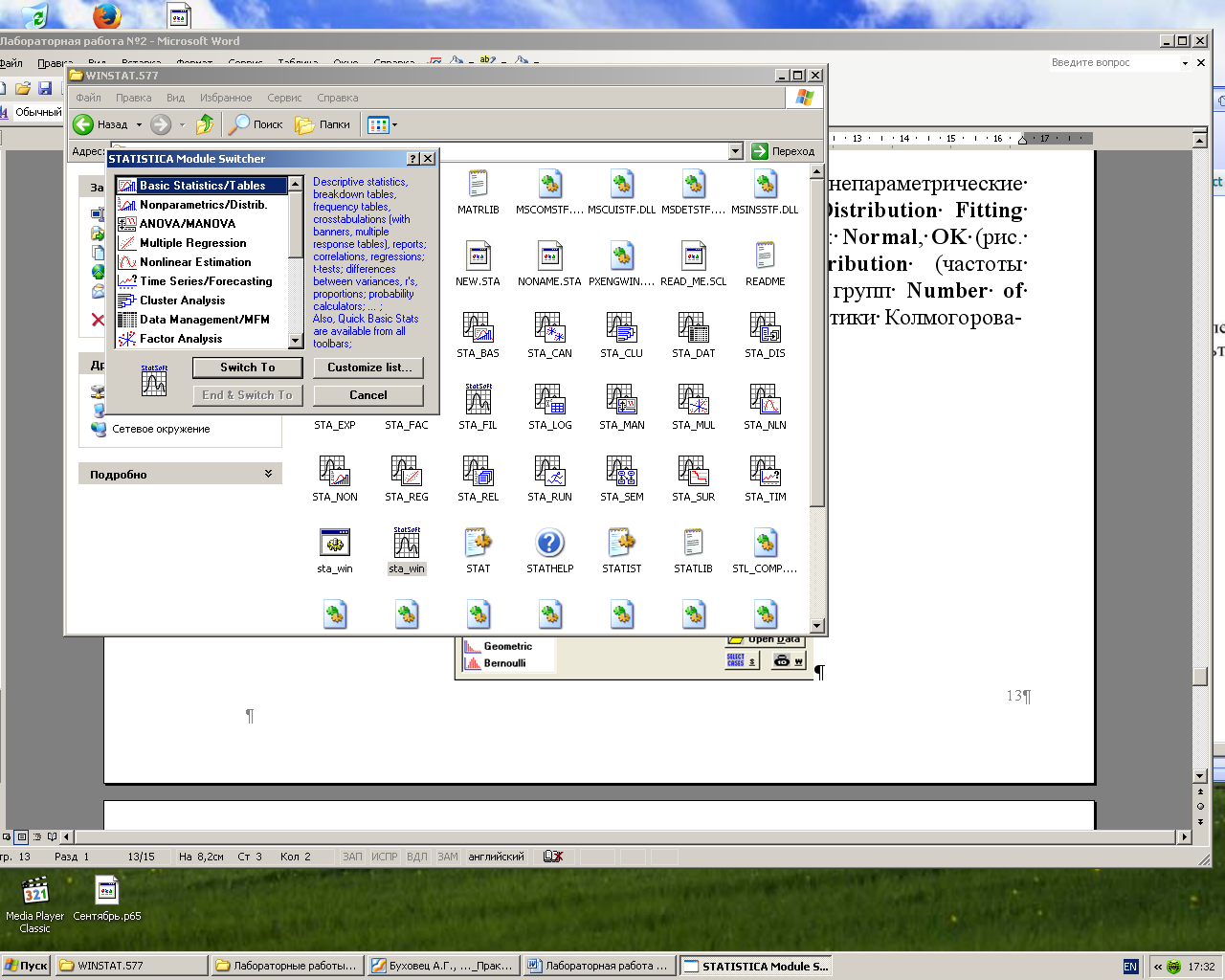Screen dimensions: 1225x980
Task: Open the Справка menu in Explorer
Action: tap(337, 98)
